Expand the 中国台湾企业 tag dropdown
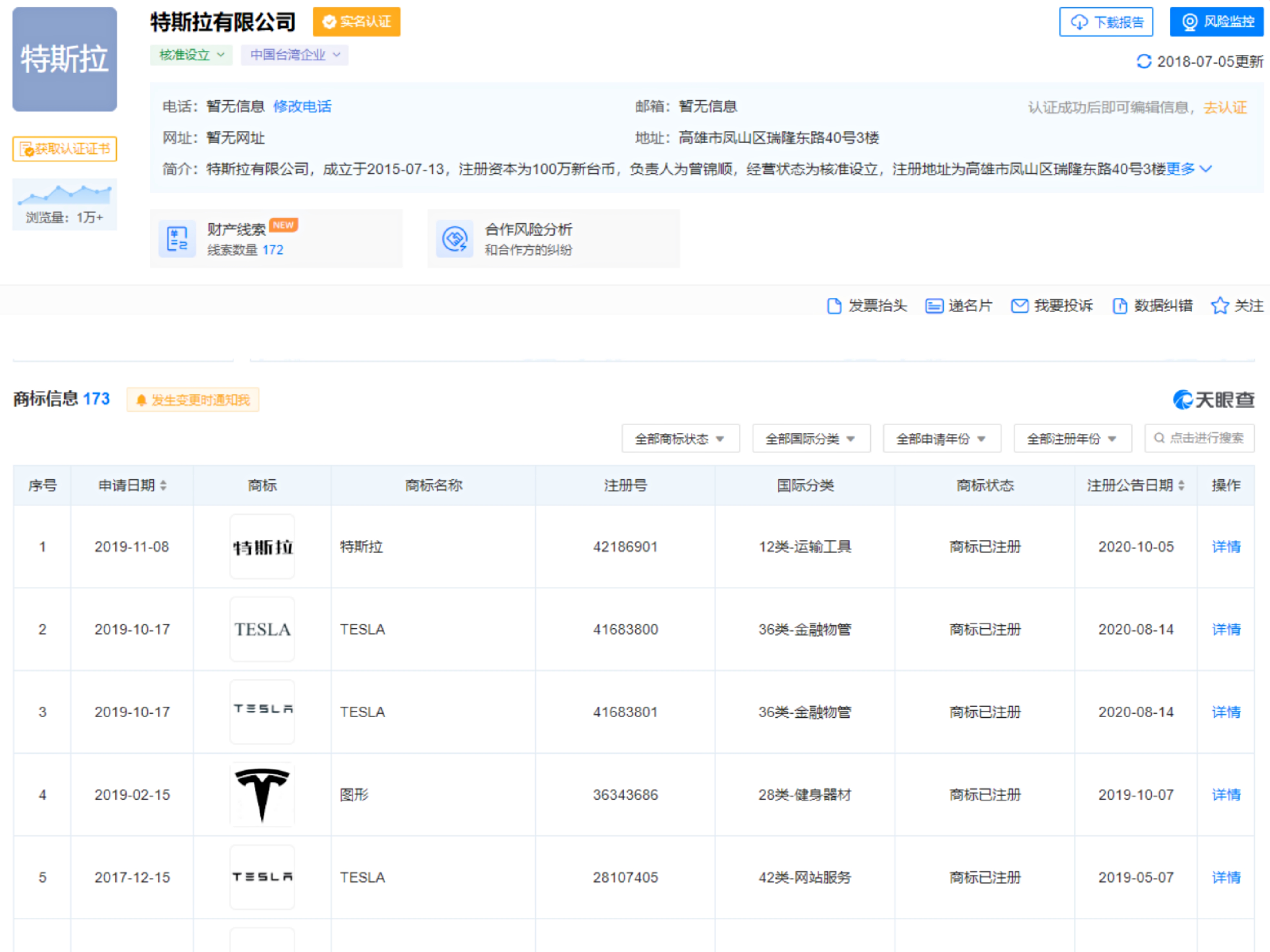 [x=295, y=55]
